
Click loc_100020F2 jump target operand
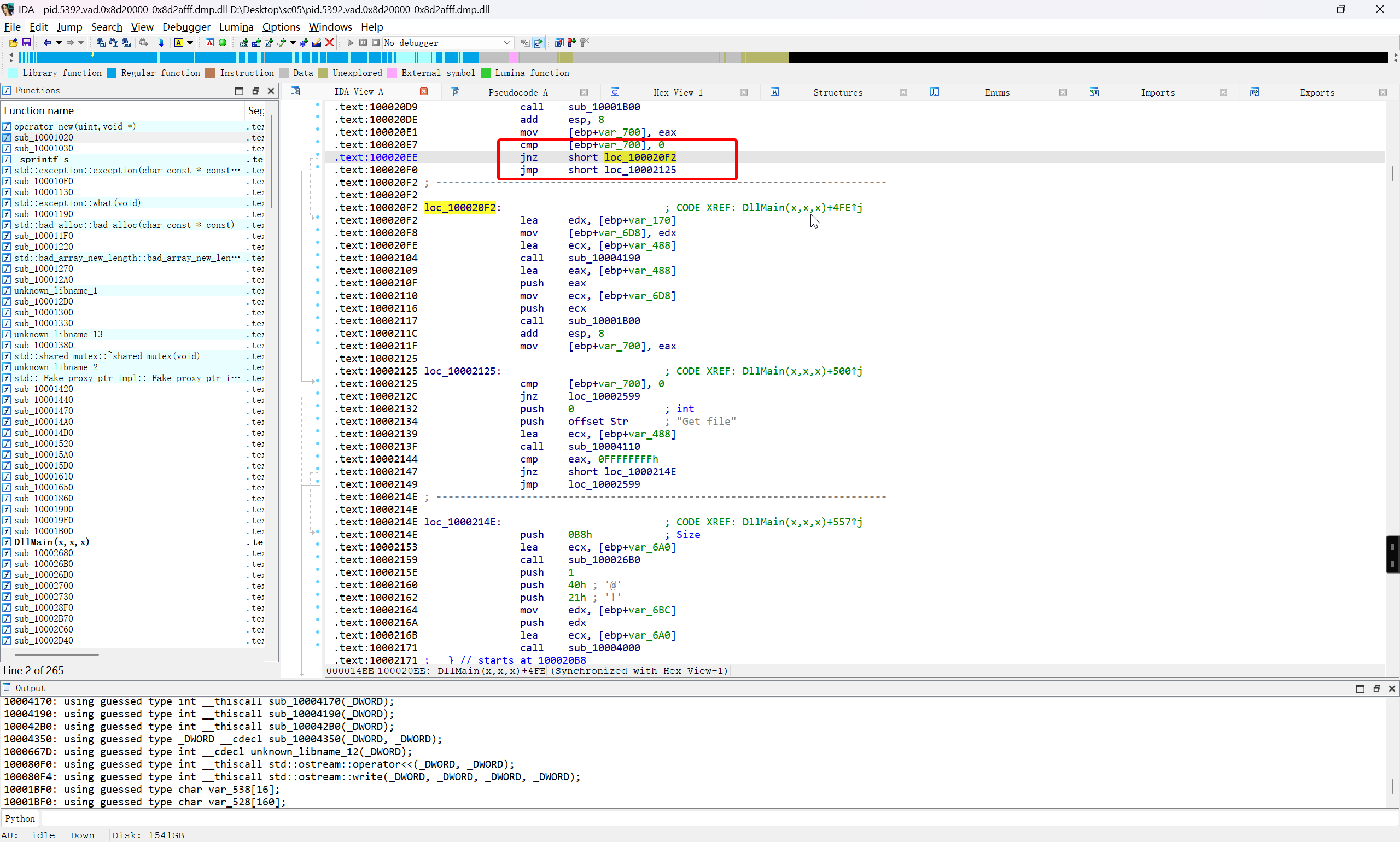point(639,157)
